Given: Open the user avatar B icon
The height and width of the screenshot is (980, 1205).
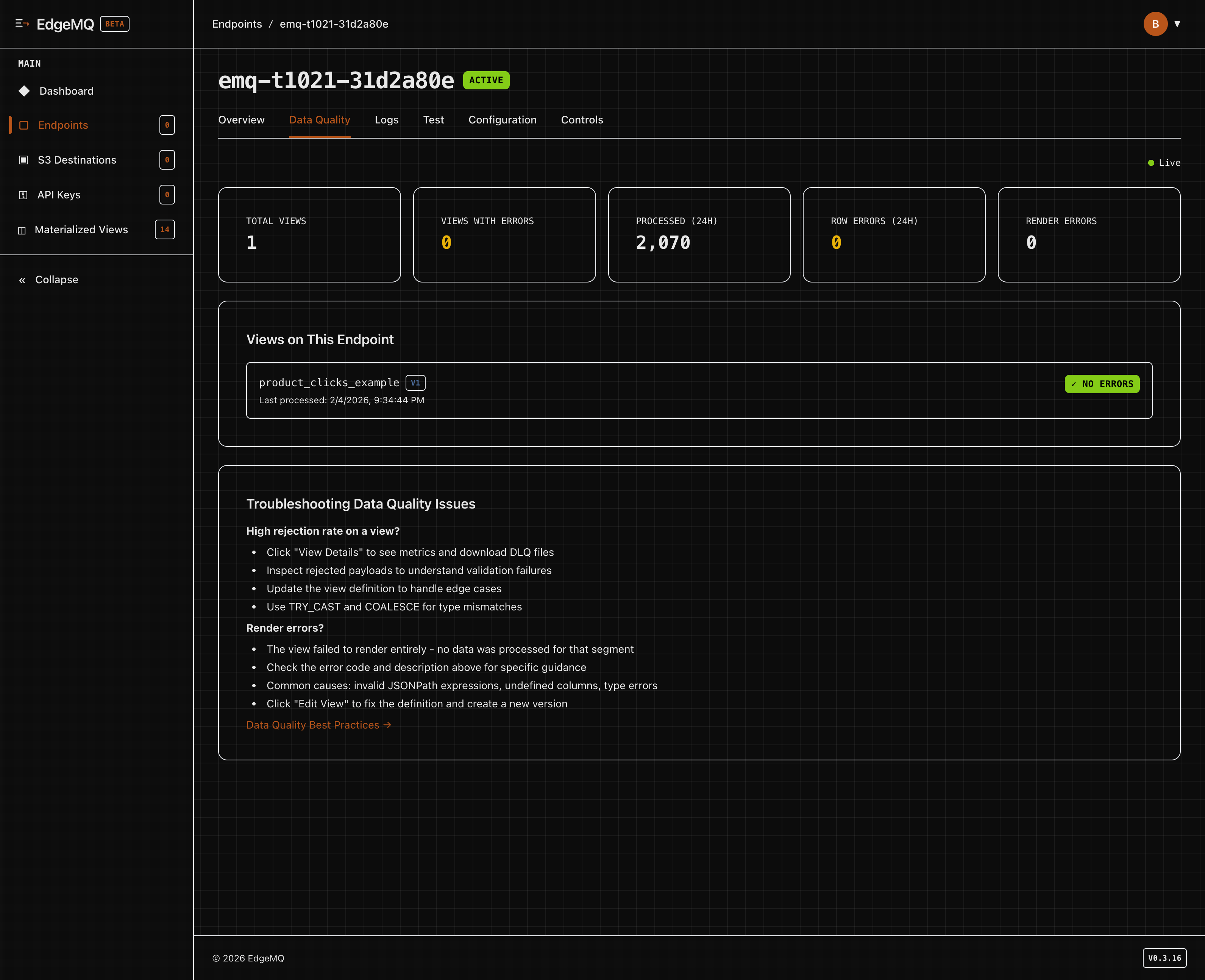Looking at the screenshot, I should click(x=1155, y=24).
